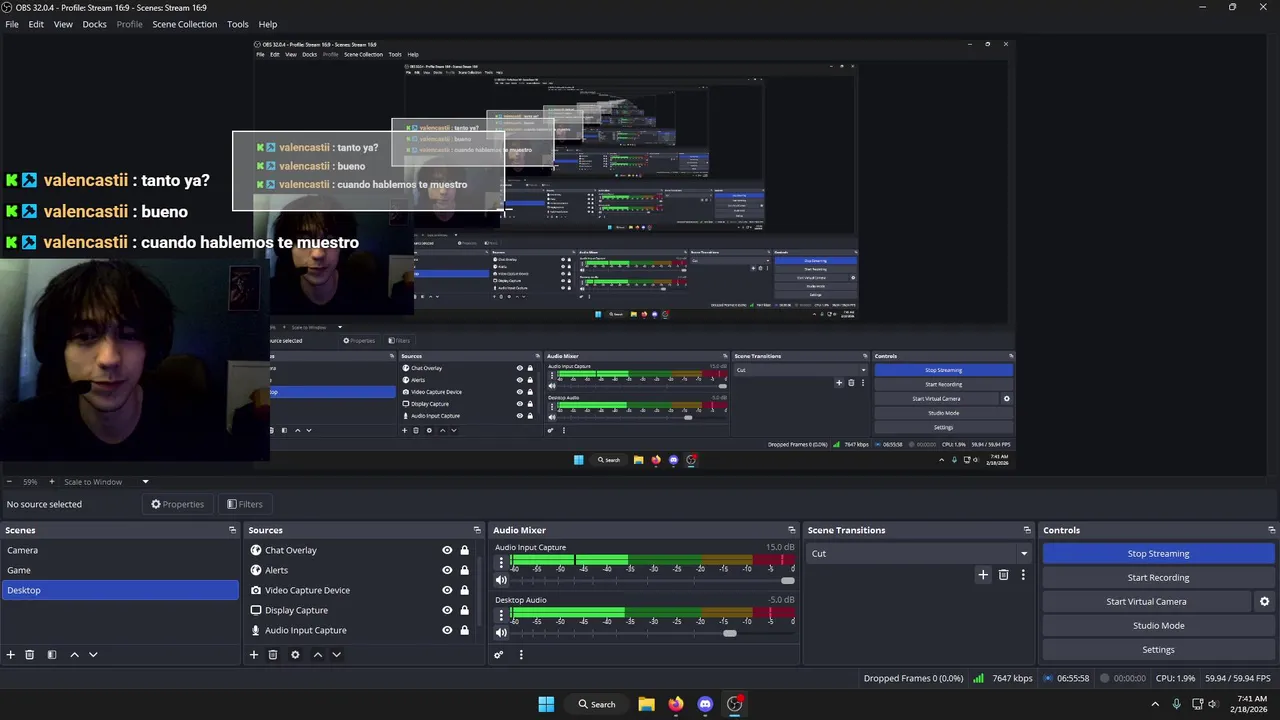1280x720 pixels.
Task: Undock the Scene Transitions panel float icon
Action: click(1027, 530)
